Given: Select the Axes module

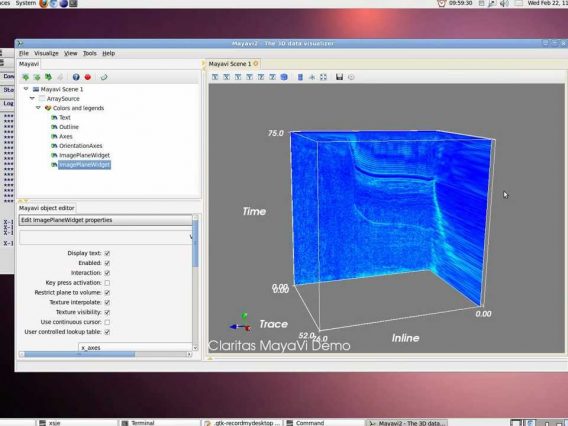Looking at the screenshot, I should [x=66, y=136].
